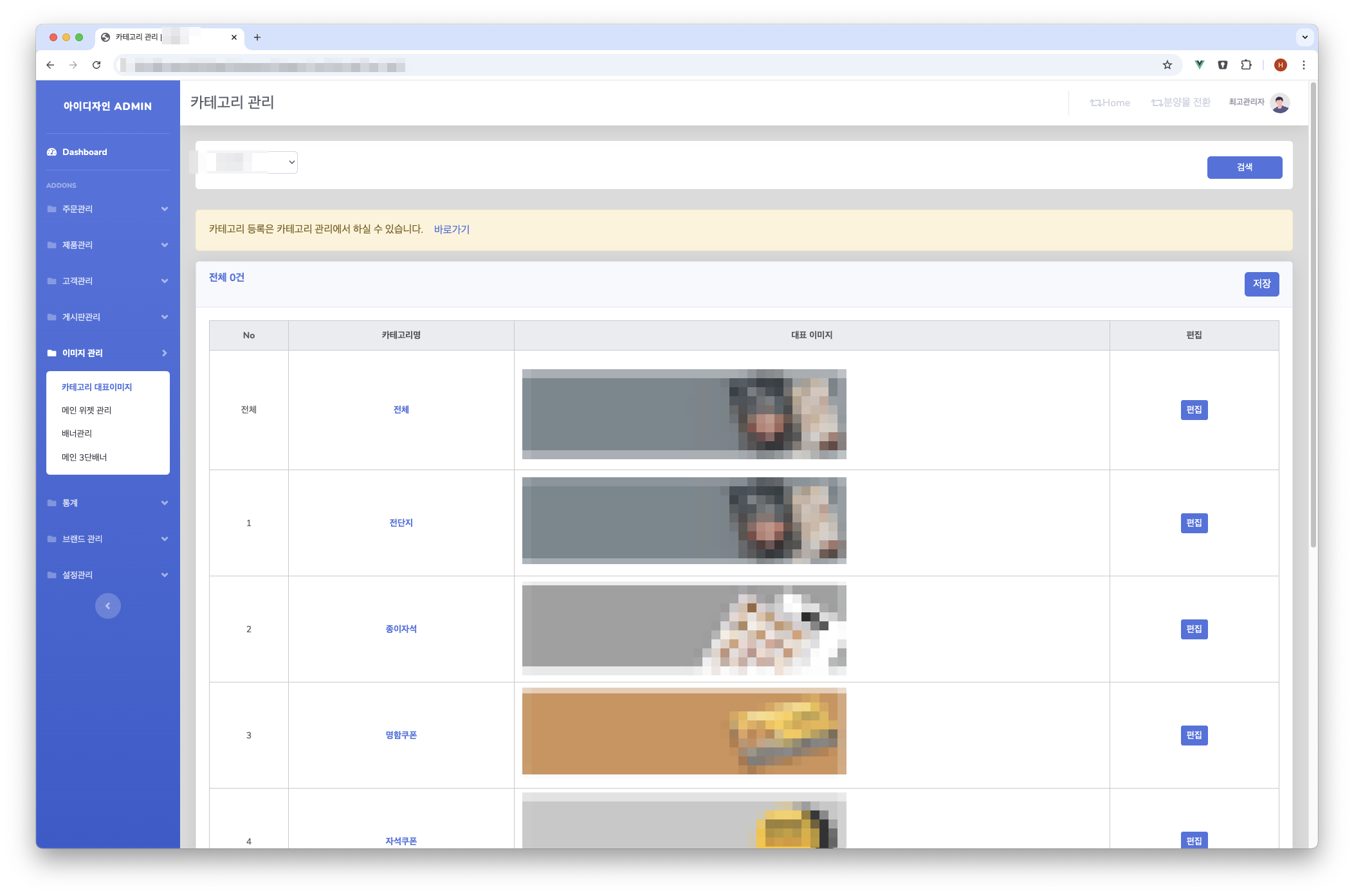Select 메인 3단배너 submenu item
The width and height of the screenshot is (1354, 896).
pos(84,457)
